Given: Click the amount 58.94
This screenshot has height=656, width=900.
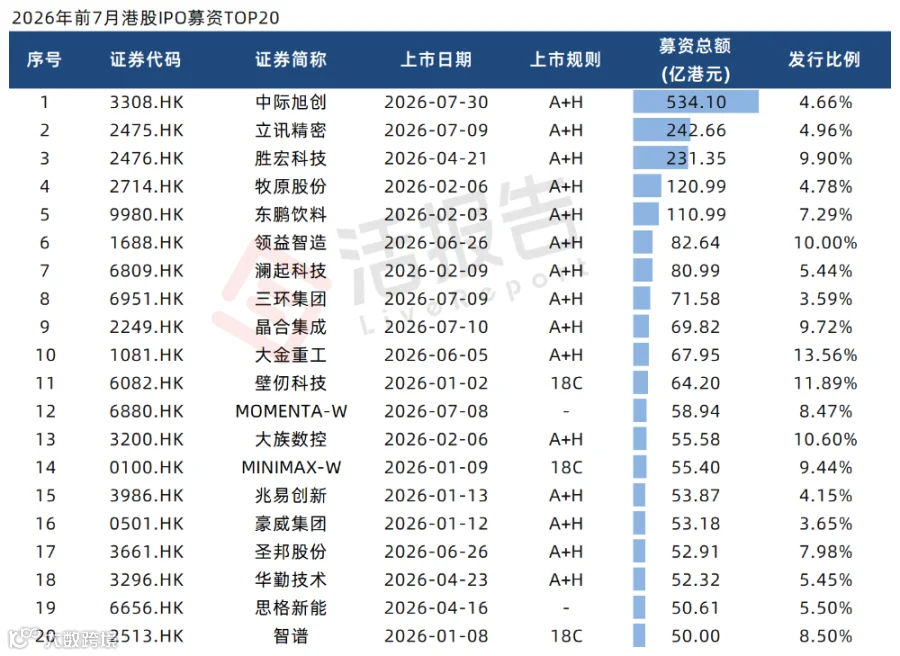Looking at the screenshot, I should click(x=696, y=412).
